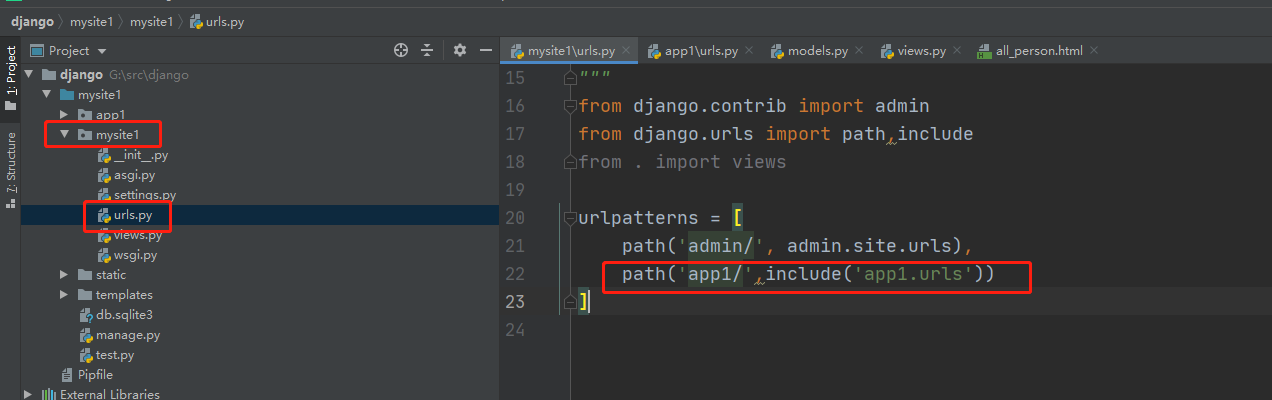Click the locate-in-project target icon

tap(401, 50)
